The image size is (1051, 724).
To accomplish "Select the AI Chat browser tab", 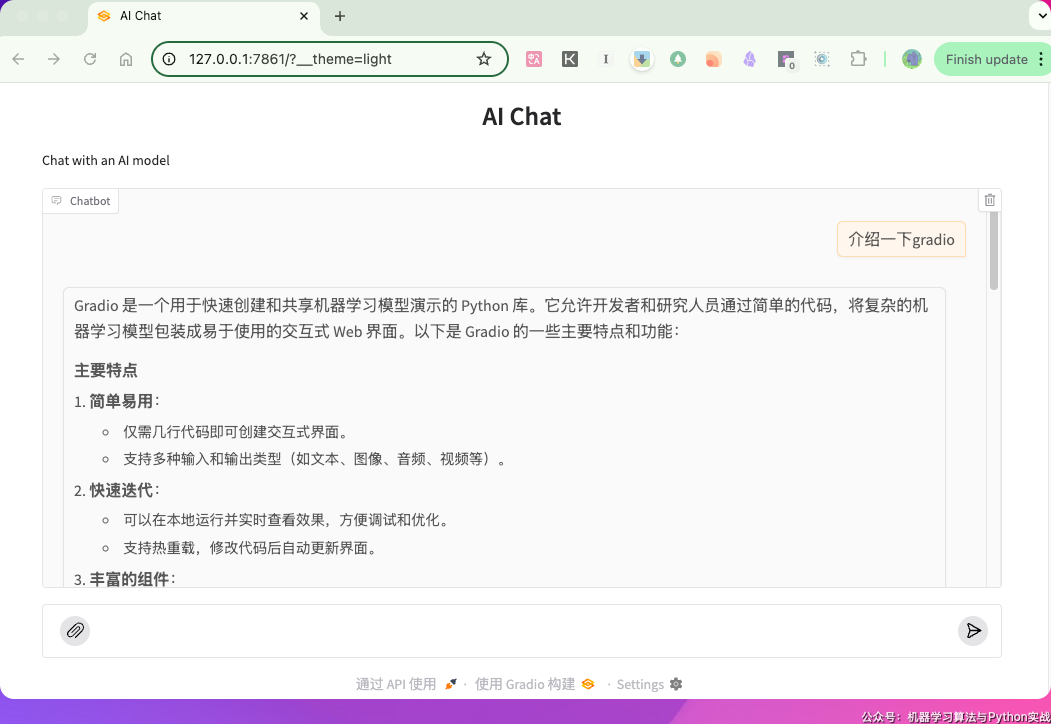I will point(204,17).
